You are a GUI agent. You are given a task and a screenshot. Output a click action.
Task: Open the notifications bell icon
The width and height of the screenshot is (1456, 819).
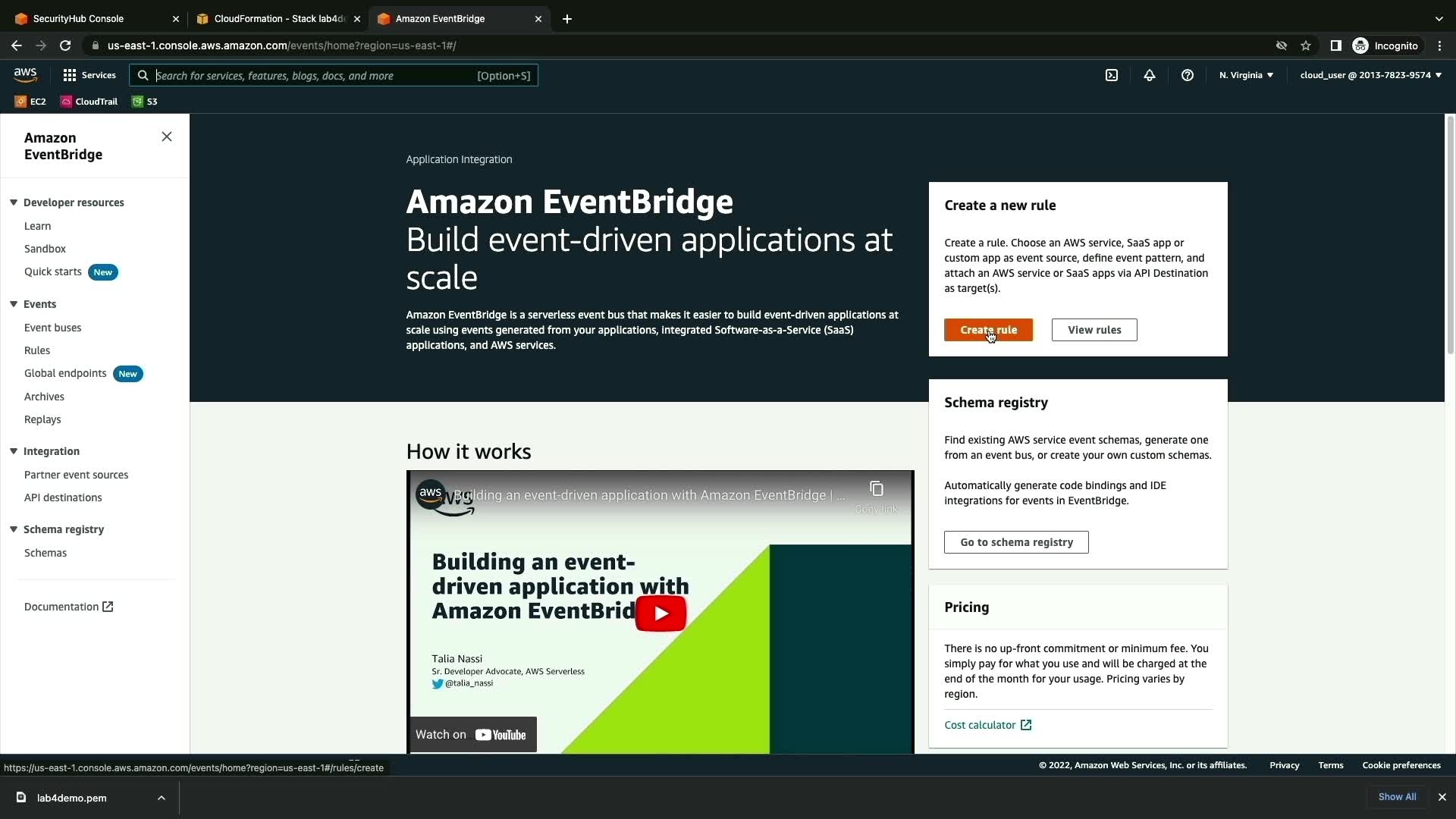tap(1150, 75)
